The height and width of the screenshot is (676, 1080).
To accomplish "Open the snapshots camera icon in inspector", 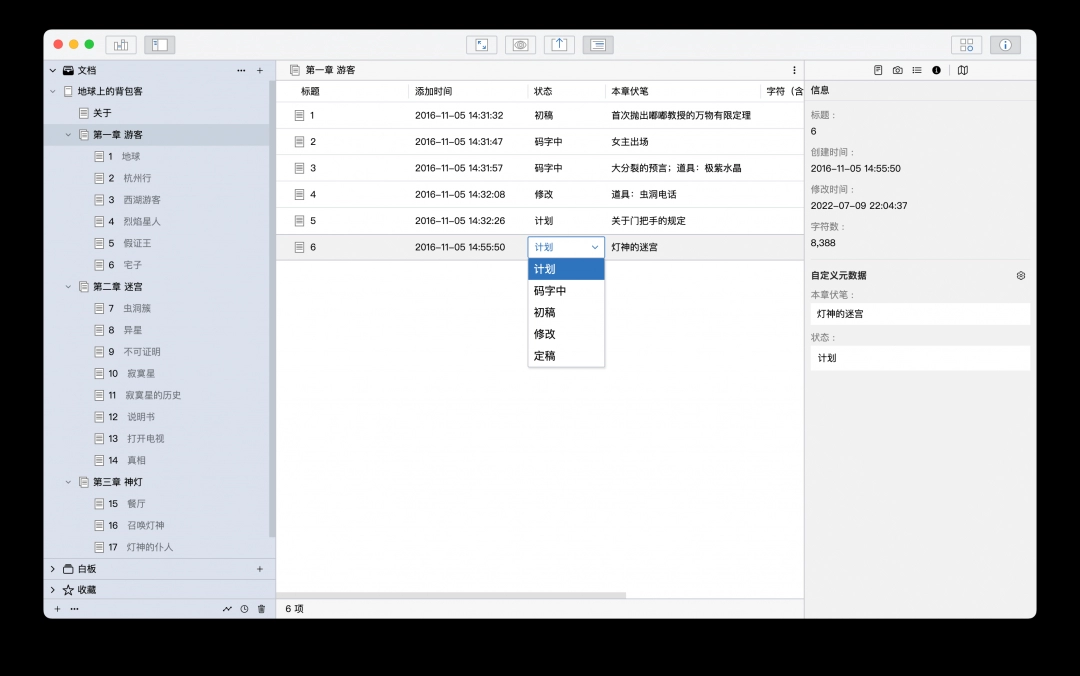I will pos(898,69).
